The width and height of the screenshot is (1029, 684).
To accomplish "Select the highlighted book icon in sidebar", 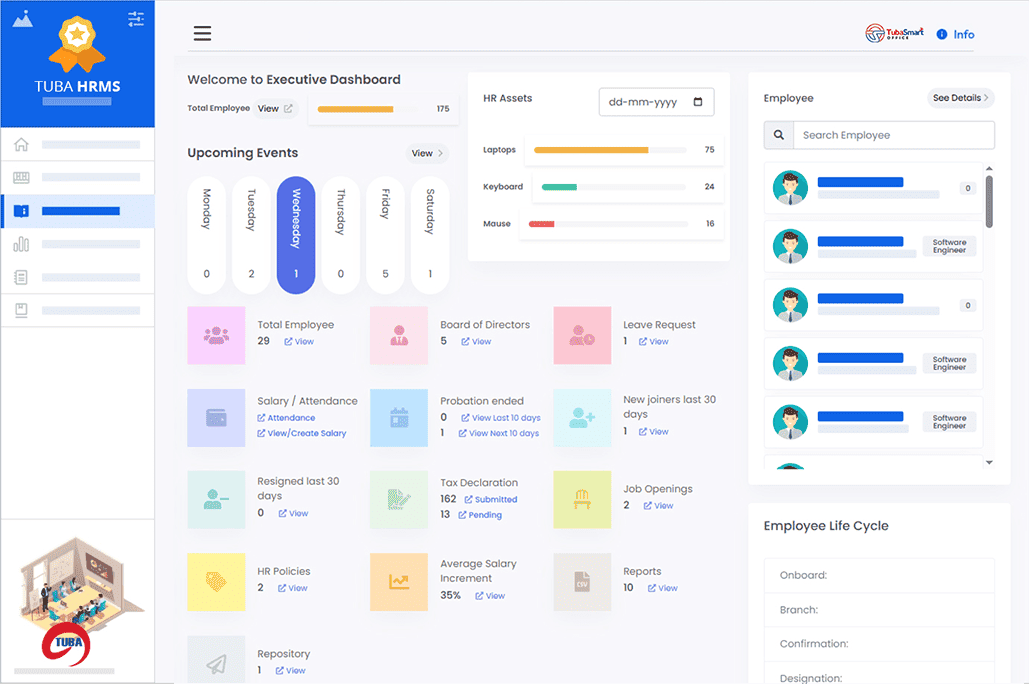I will [x=21, y=211].
